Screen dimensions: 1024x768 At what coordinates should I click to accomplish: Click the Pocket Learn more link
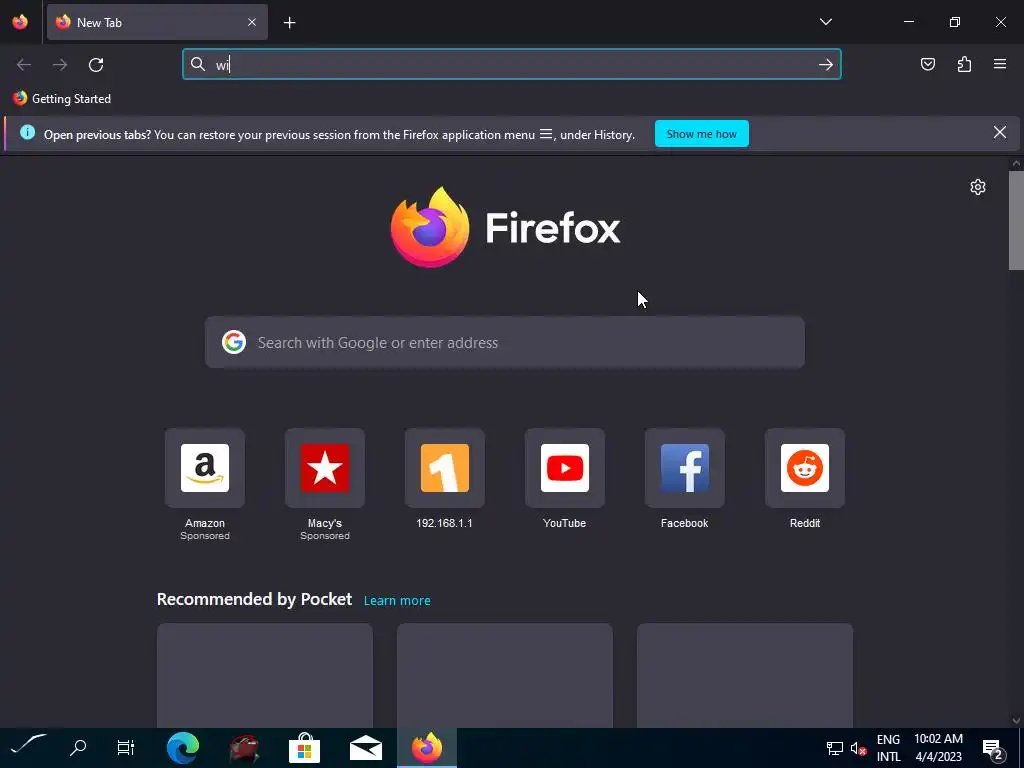click(397, 601)
